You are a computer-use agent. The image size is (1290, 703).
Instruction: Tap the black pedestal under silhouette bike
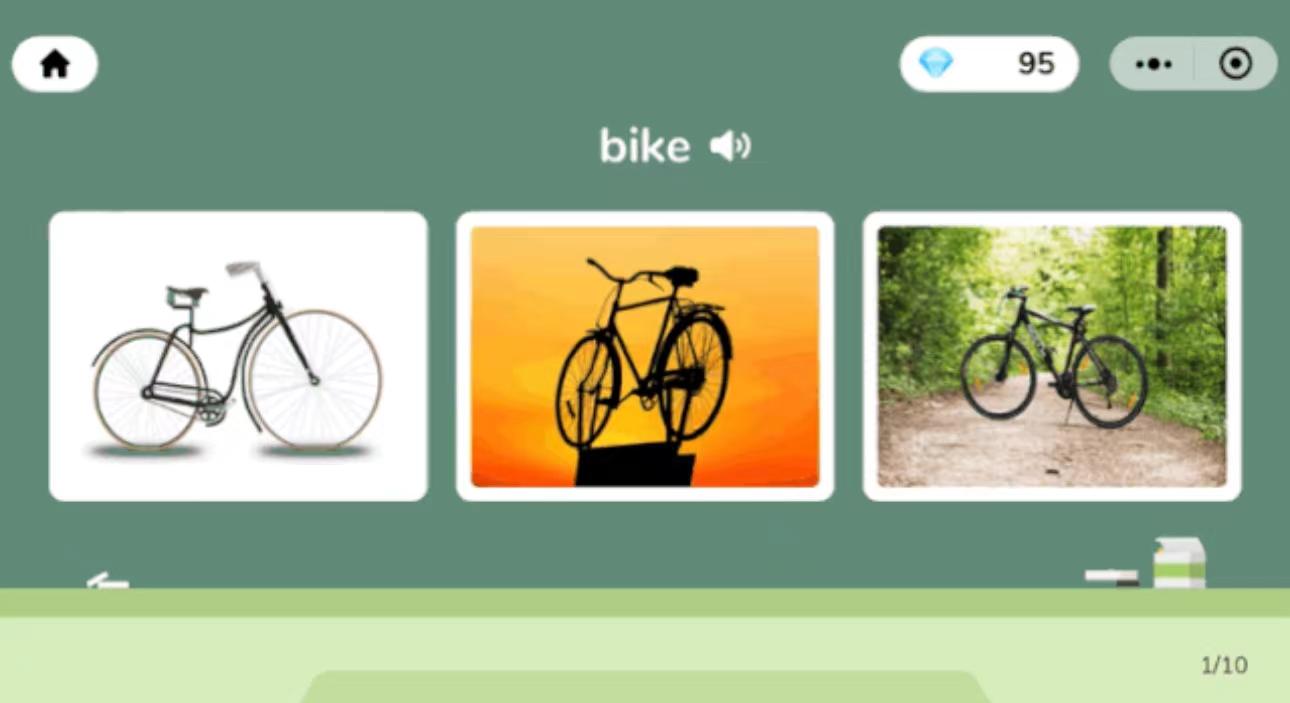635,466
